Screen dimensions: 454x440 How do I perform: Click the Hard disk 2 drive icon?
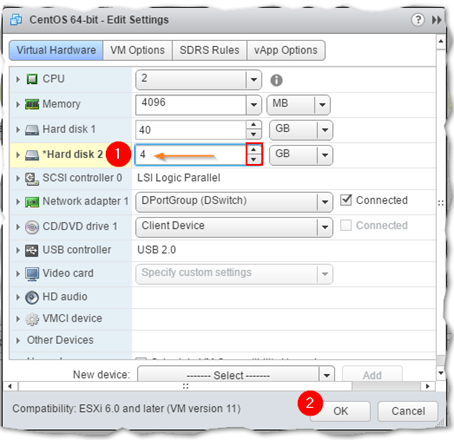pyautogui.click(x=32, y=155)
